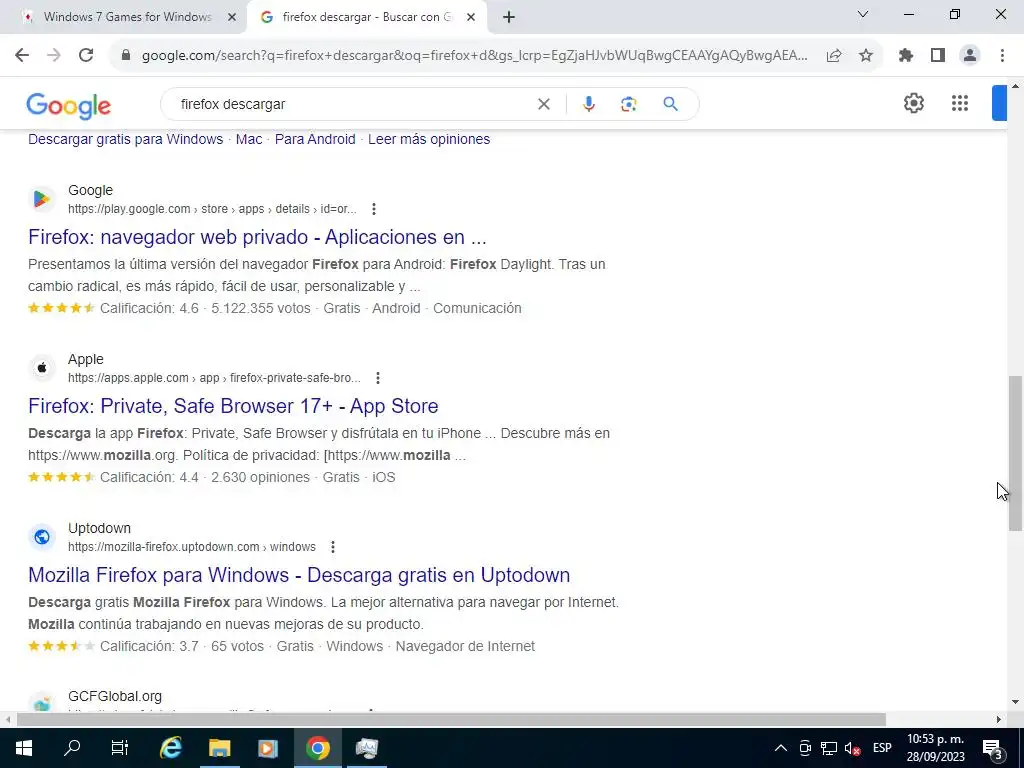Click the Apple favicon
The height and width of the screenshot is (768, 1024).
point(42,368)
